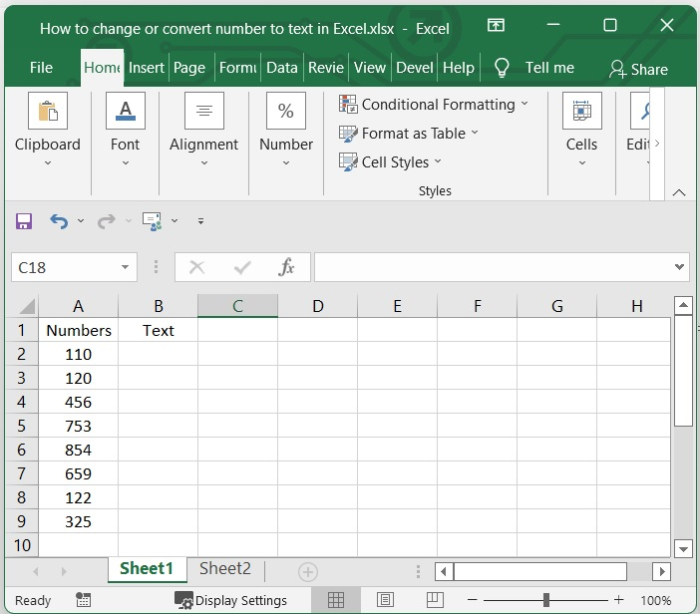Open the Clipboard paste icon group

[47, 111]
